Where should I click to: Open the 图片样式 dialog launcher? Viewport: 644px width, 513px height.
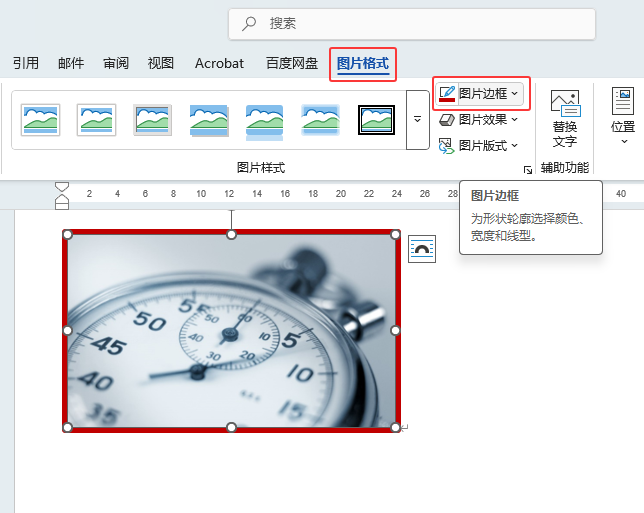528,170
